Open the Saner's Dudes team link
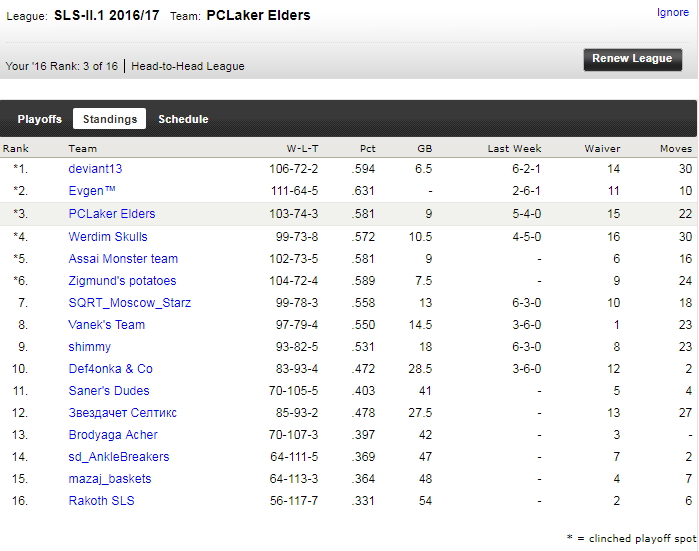Viewport: 699px width, 551px height. coord(109,391)
